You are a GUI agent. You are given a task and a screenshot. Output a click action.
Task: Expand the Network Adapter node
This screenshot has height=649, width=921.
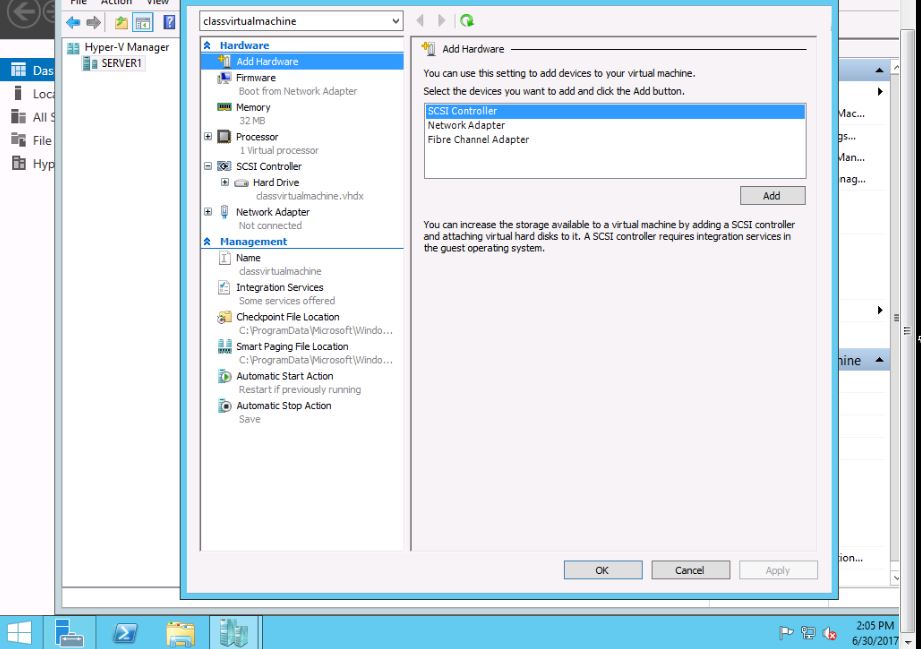point(208,211)
